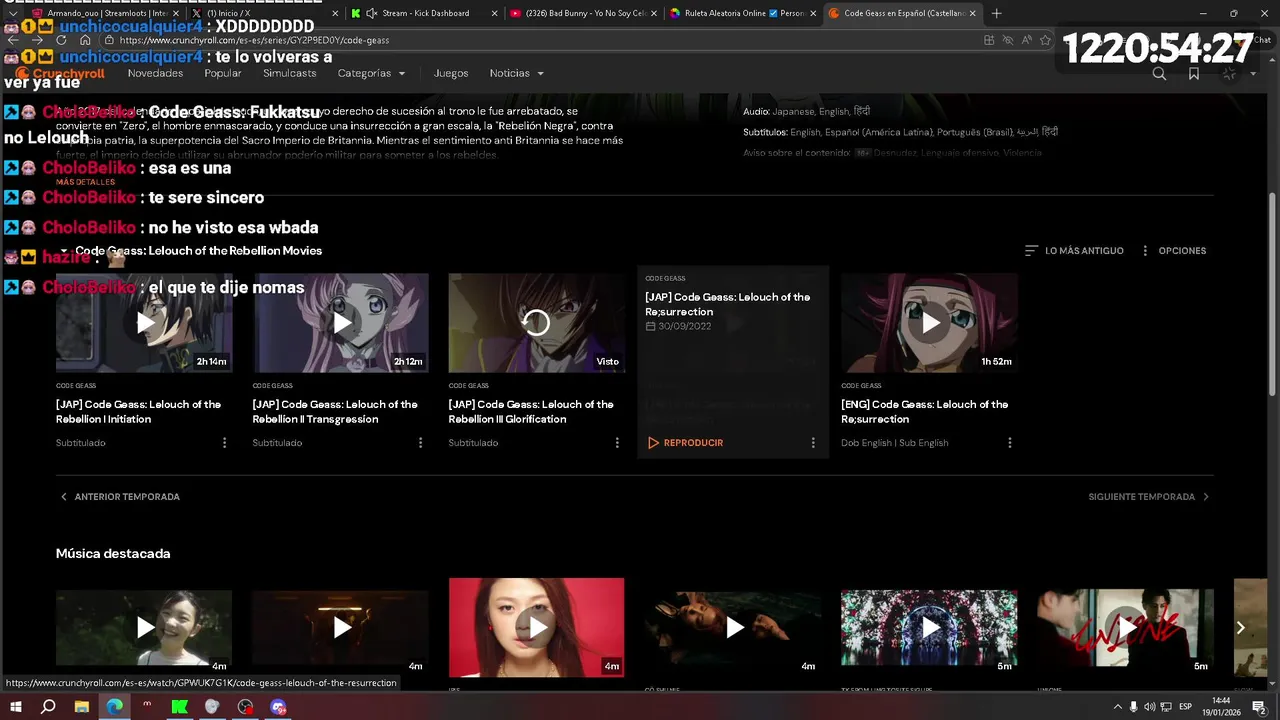The image size is (1280, 720).
Task: Open options menu for Rebellion II Transgression
Action: point(420,443)
